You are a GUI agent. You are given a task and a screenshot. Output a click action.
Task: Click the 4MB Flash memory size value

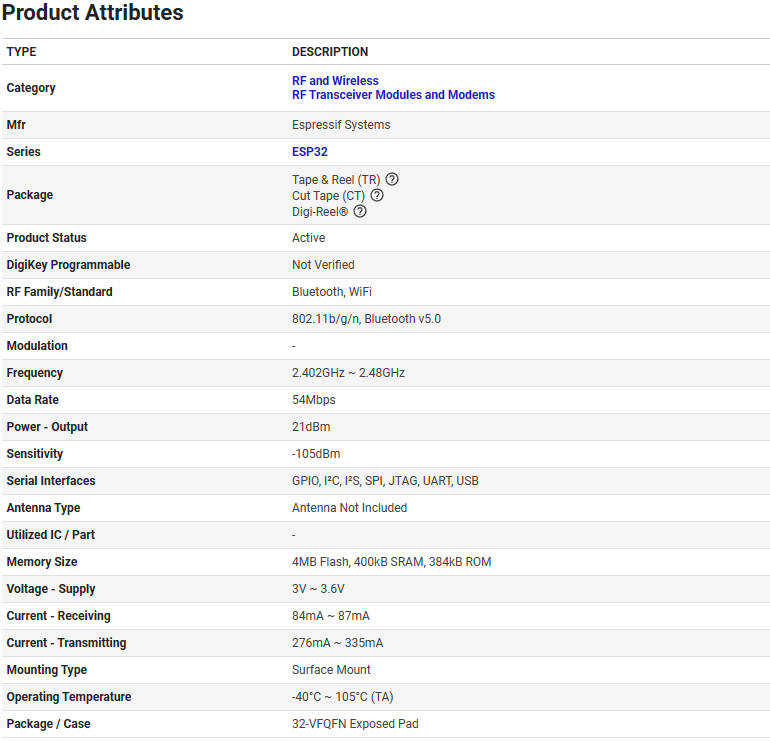[391, 562]
